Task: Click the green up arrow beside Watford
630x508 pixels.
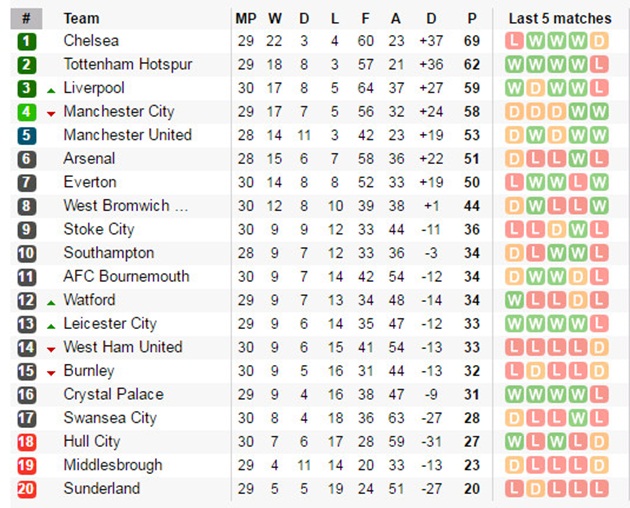Action: pyautogui.click(x=51, y=303)
